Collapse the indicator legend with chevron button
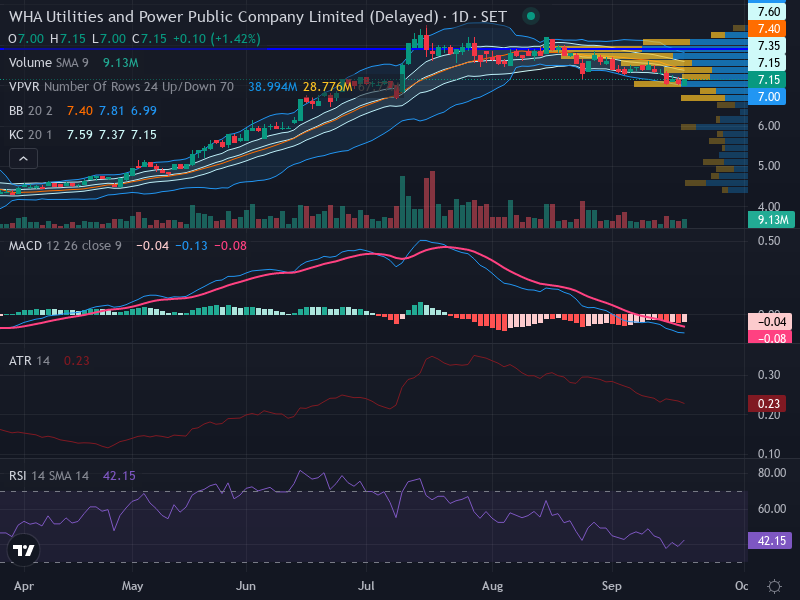Image resolution: width=800 pixels, height=600 pixels. [23, 159]
